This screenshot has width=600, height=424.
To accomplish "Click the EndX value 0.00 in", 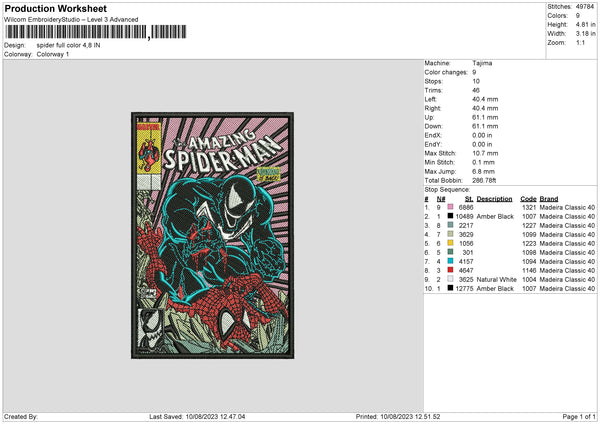I will [482, 135].
